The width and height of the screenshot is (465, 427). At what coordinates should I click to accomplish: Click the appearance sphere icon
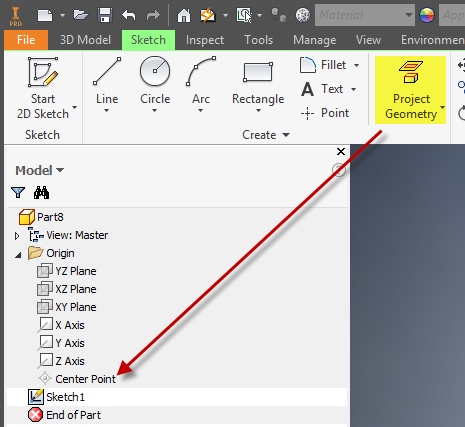(x=303, y=15)
